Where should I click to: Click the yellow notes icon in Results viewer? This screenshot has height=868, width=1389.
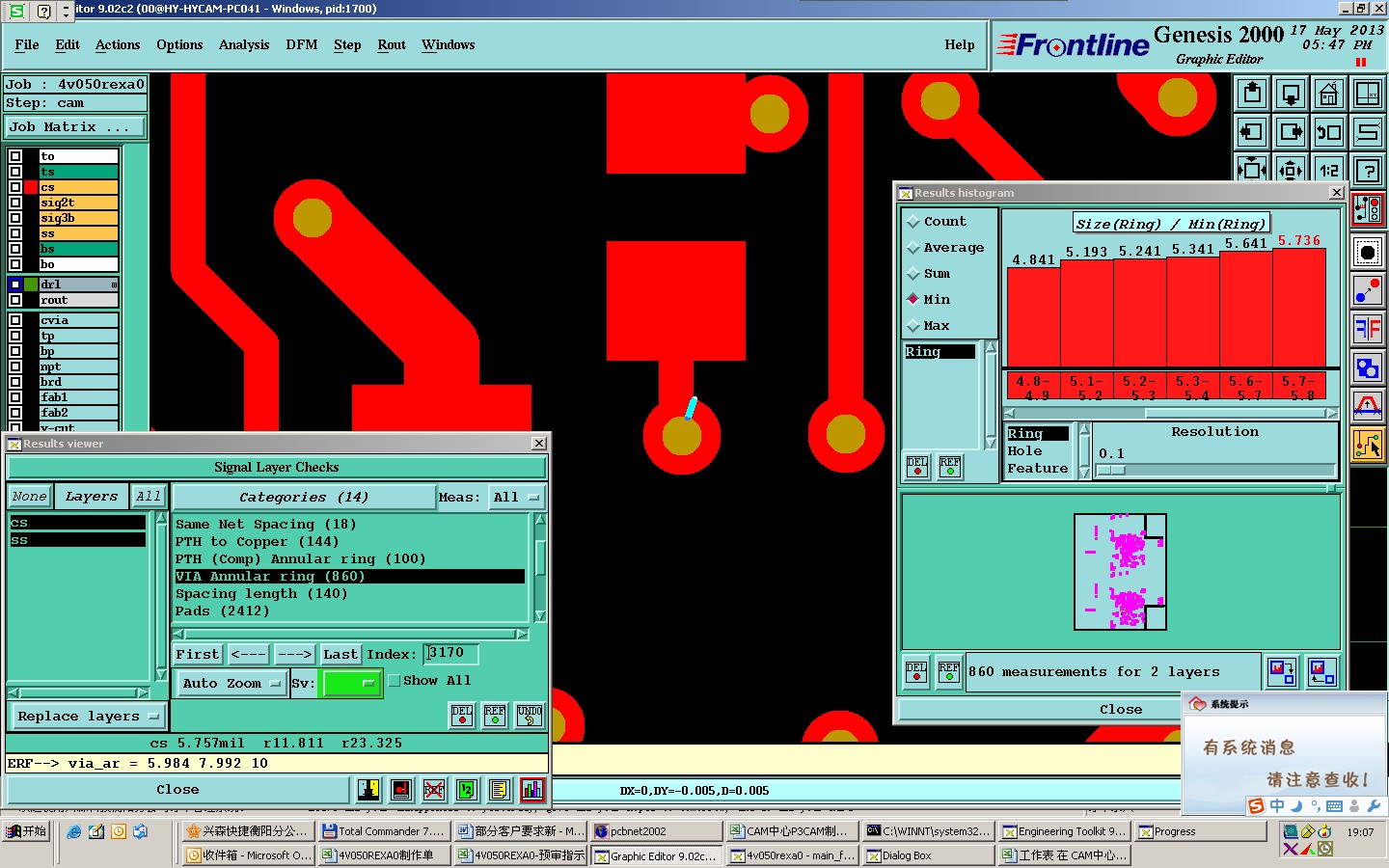pyautogui.click(x=499, y=790)
